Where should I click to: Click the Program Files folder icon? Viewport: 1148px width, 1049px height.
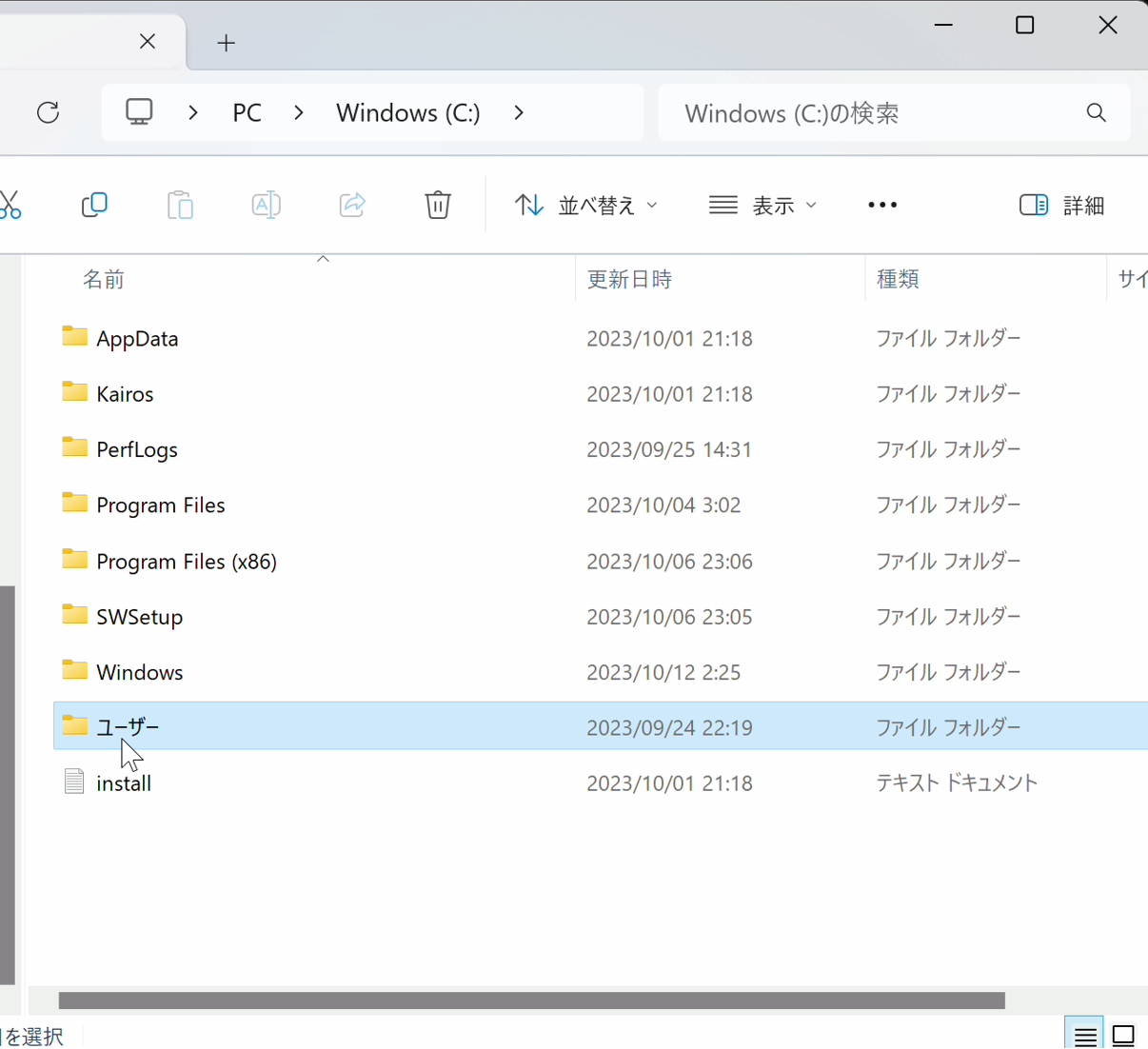click(x=74, y=503)
